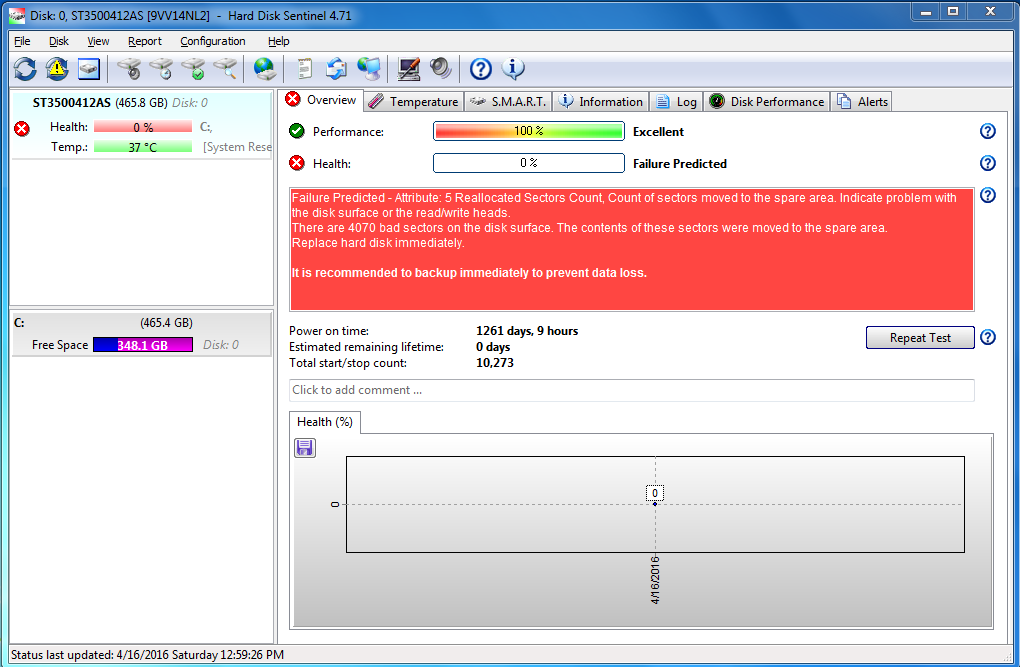This screenshot has width=1020, height=667.
Task: Click the Health 0 % progress bar
Action: (529, 163)
